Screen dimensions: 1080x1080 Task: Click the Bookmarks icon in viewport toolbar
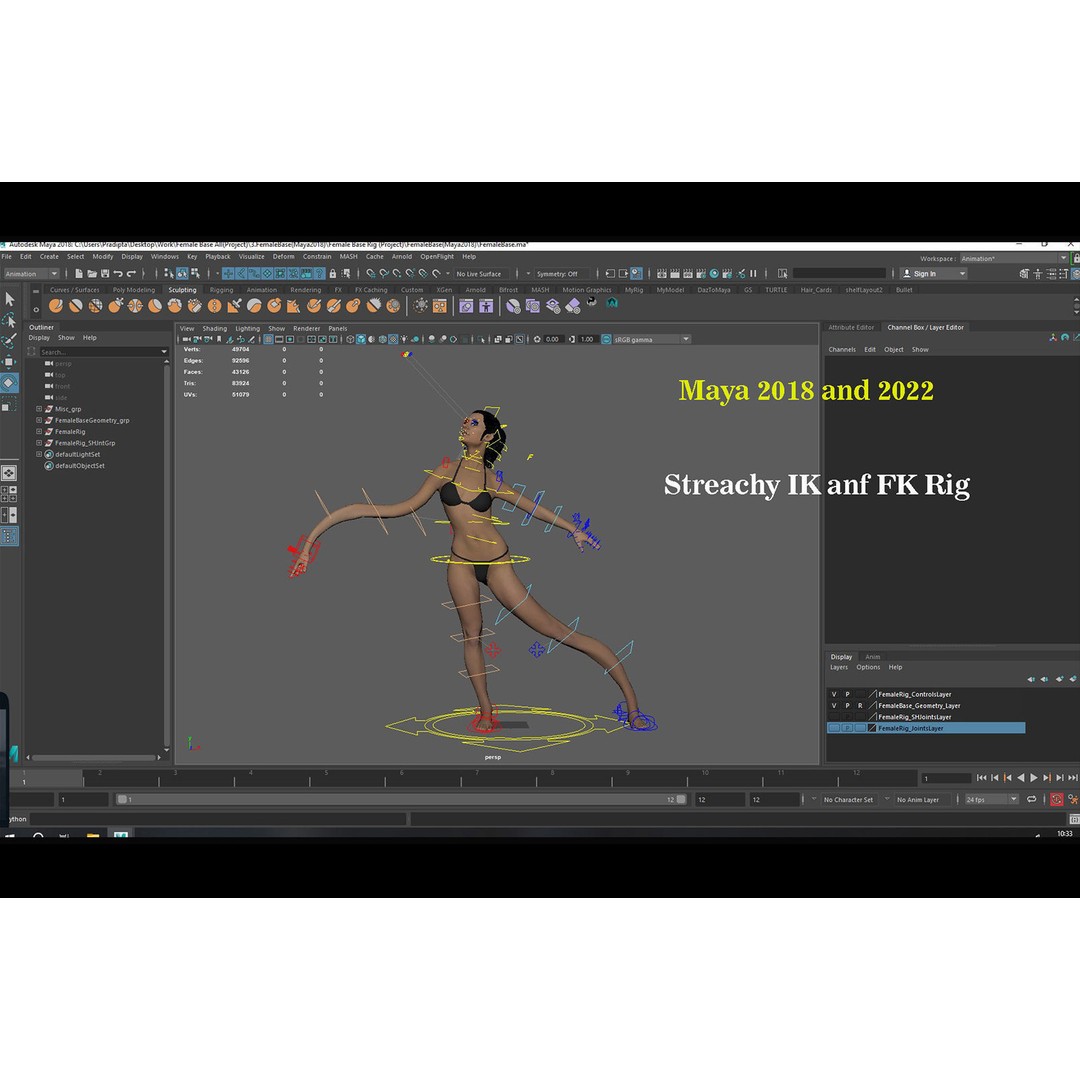click(219, 339)
